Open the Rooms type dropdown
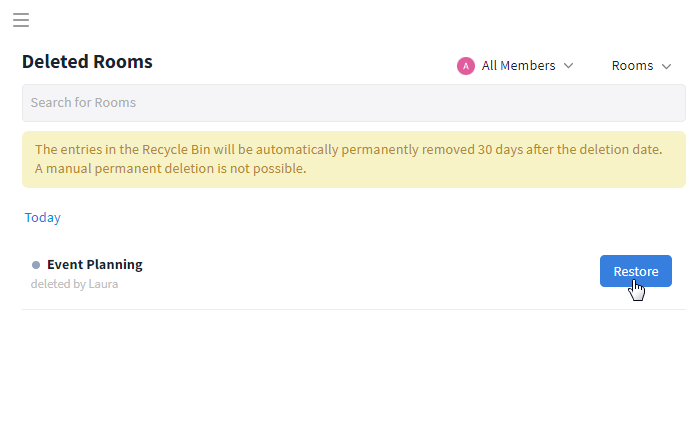Screen dimensions: 700x429 [x=642, y=66]
